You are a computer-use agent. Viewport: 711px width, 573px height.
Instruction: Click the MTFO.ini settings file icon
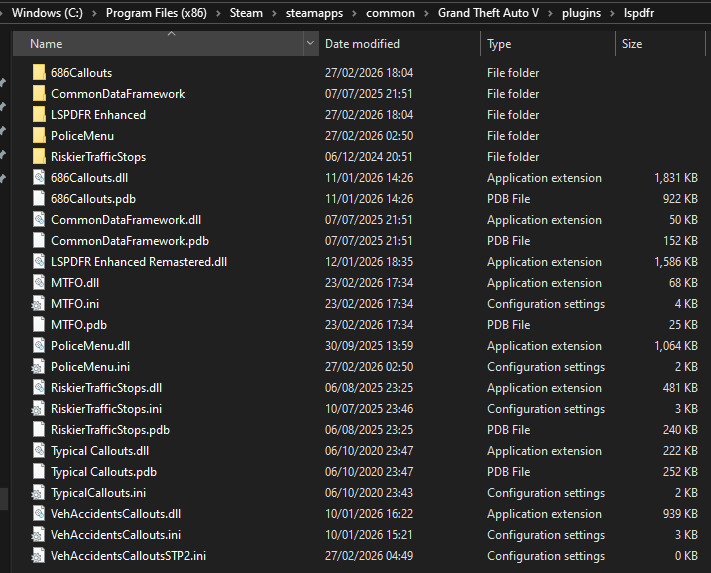38,304
